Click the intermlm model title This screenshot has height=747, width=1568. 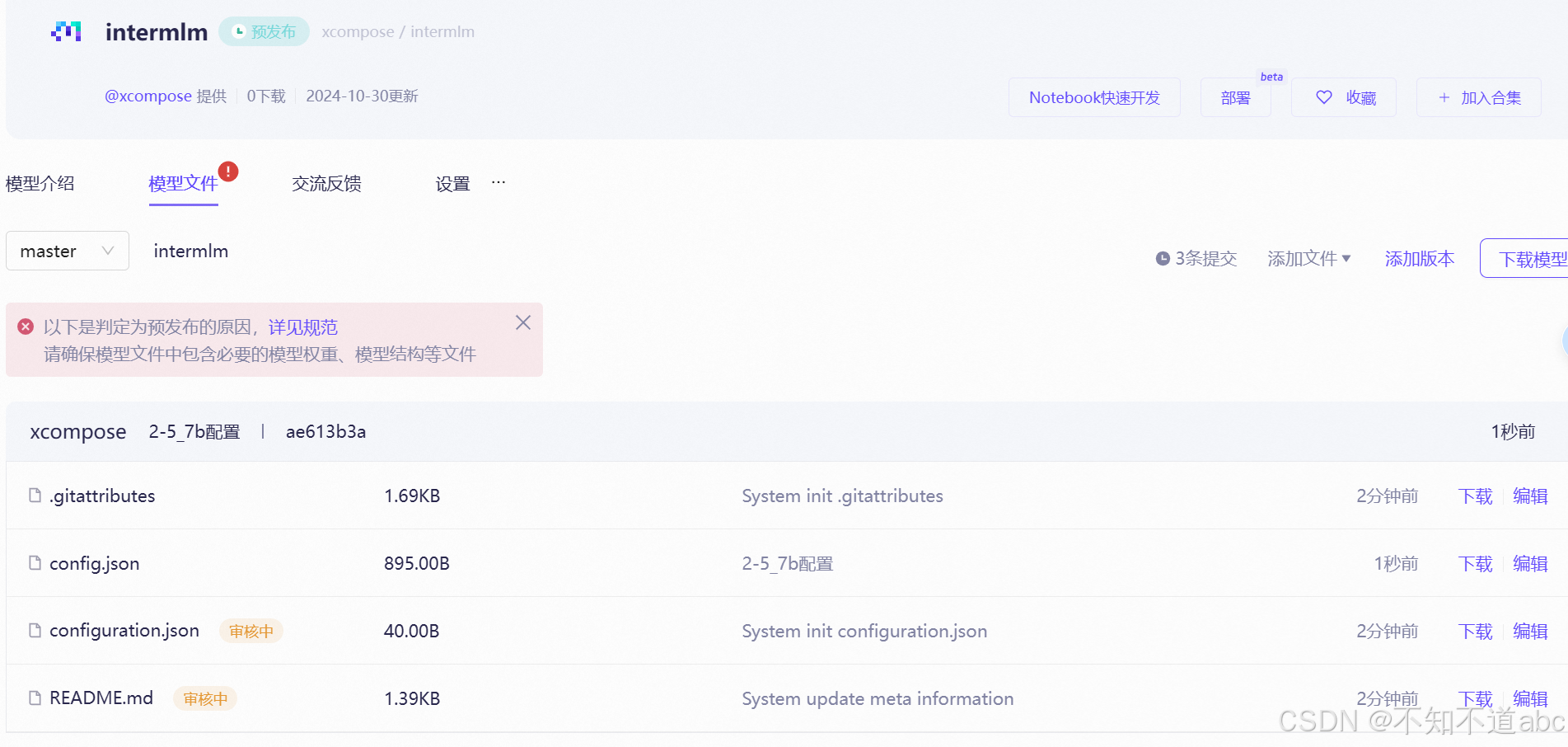coord(157,31)
